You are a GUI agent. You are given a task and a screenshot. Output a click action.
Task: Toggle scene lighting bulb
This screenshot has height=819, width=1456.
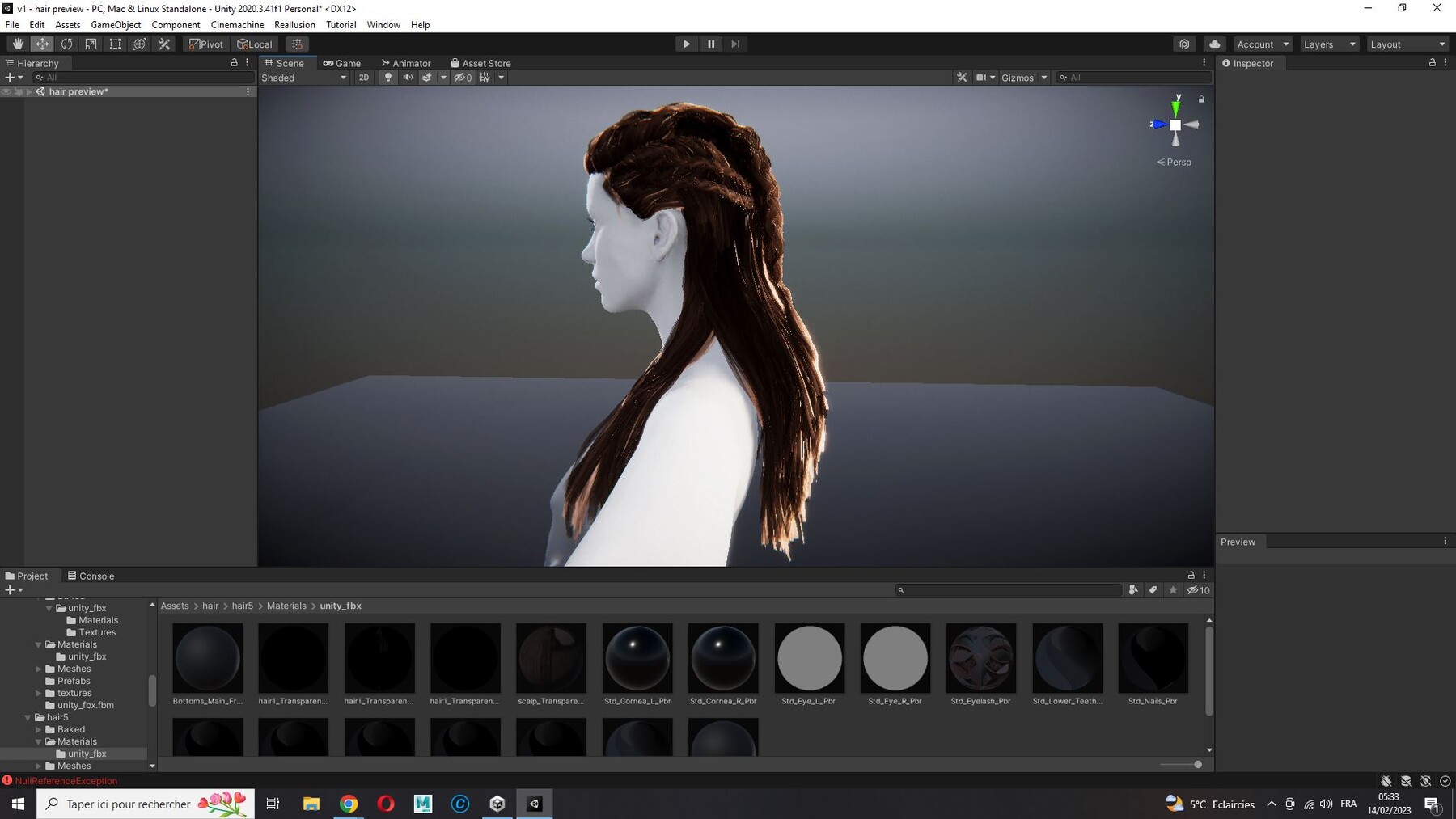[388, 78]
